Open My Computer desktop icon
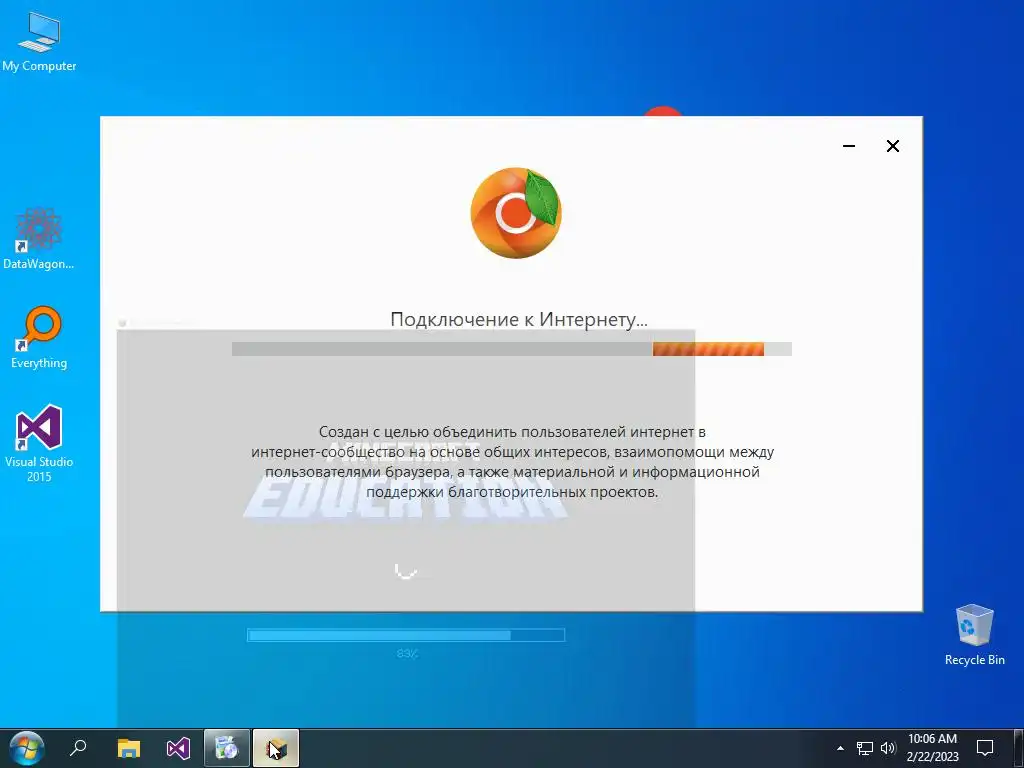This screenshot has height=768, width=1024. [39, 42]
